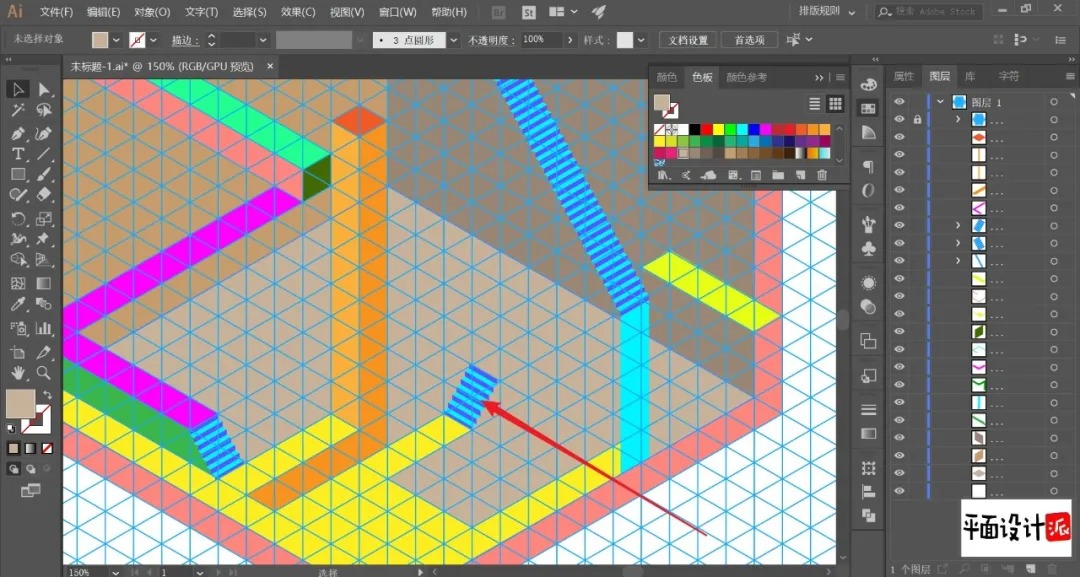Choose the Paintbrush tool
The height and width of the screenshot is (577, 1080).
[44, 175]
